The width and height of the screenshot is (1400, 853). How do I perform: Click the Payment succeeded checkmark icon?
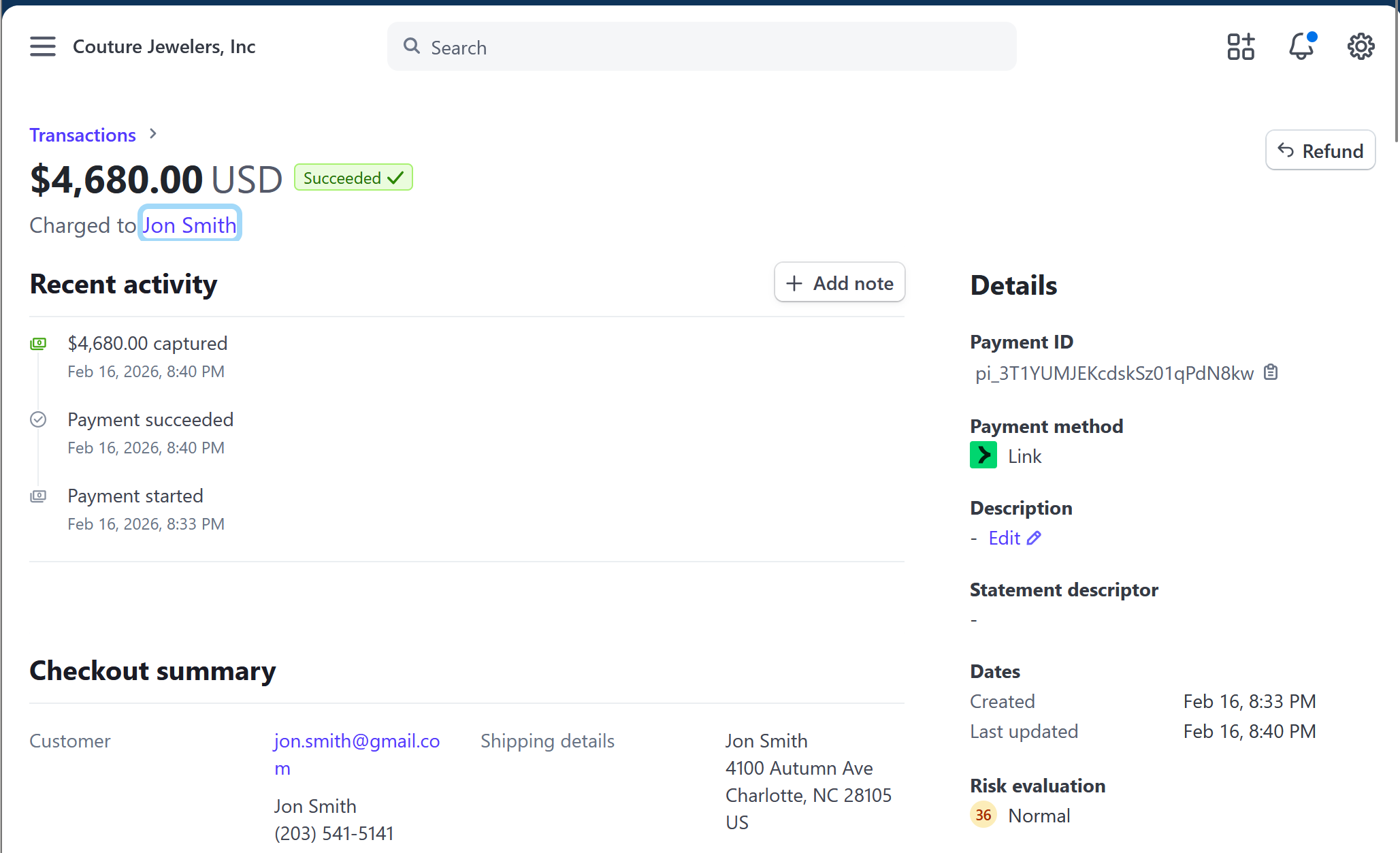point(38,419)
